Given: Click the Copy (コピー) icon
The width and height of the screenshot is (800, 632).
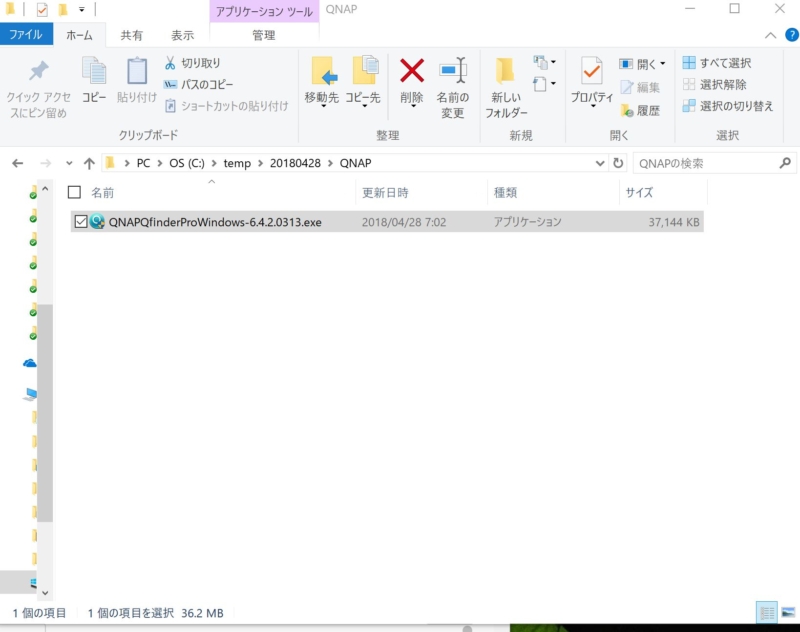Looking at the screenshot, I should tap(94, 70).
